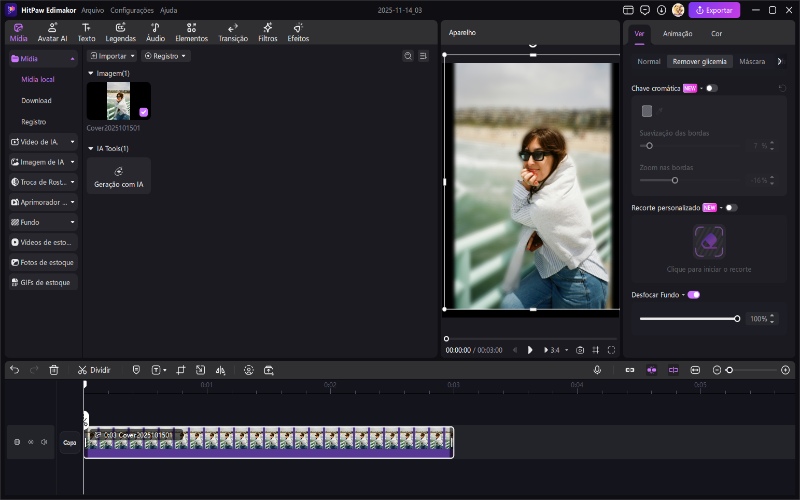Collapse the Imagem(1) section
The image size is (800, 500).
91,73
